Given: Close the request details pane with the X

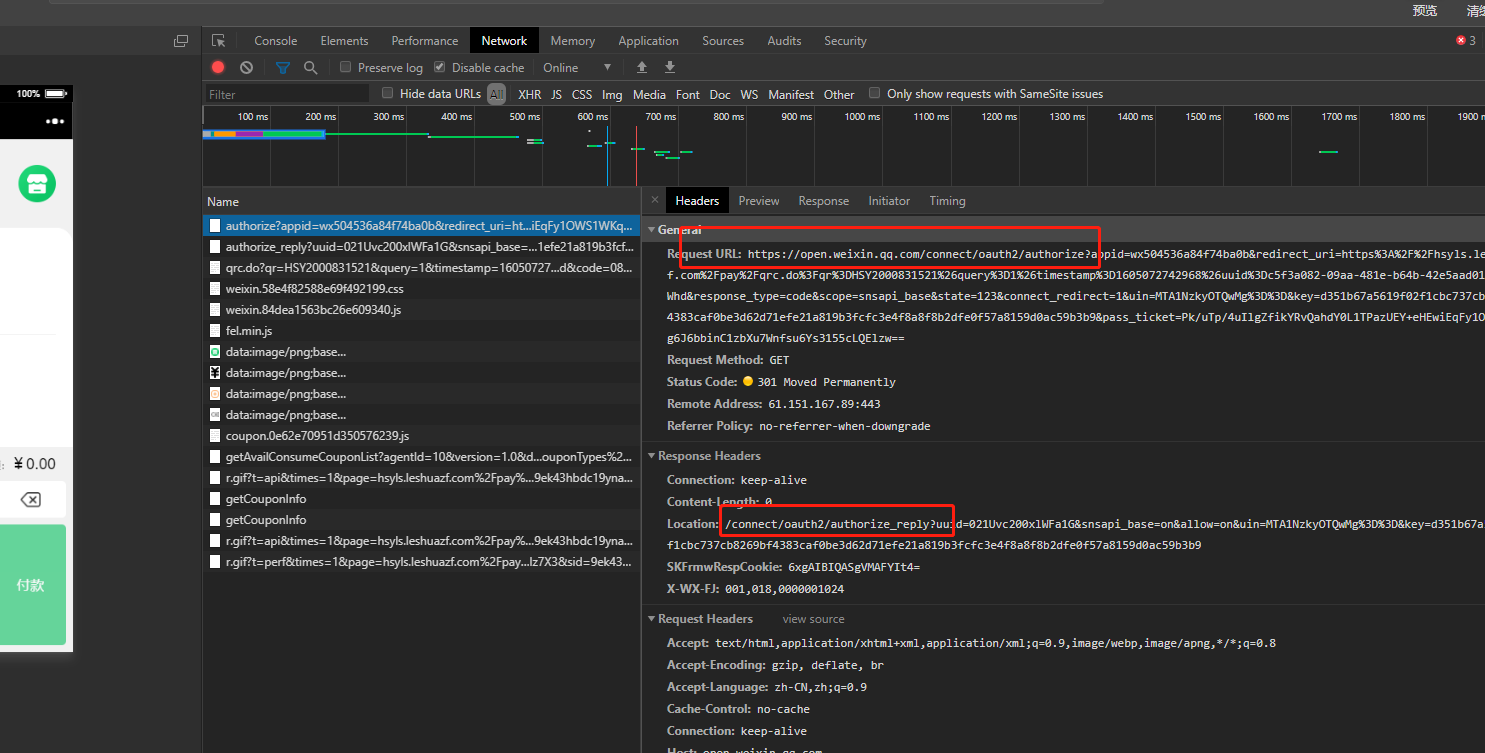Looking at the screenshot, I should point(655,200).
